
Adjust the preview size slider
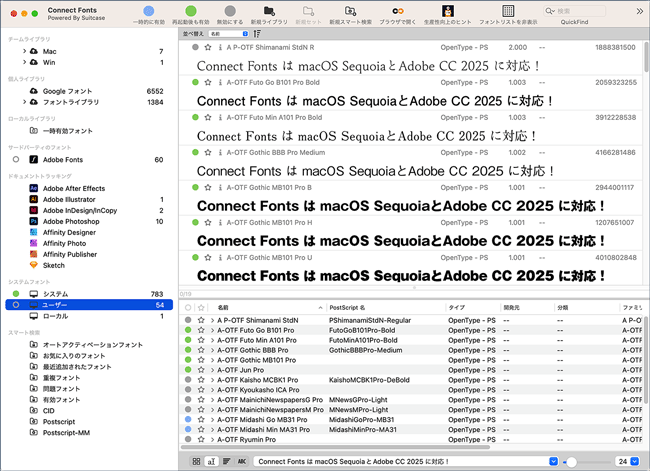[x=571, y=461]
